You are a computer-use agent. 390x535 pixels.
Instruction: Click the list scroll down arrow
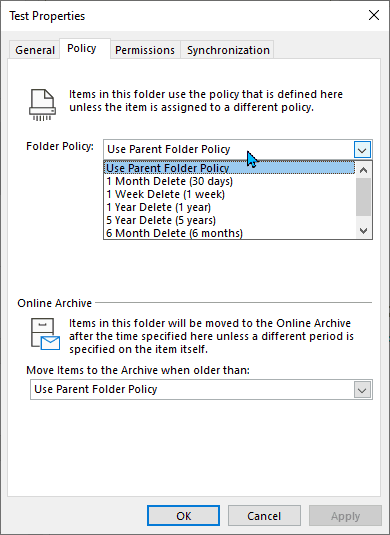363,231
